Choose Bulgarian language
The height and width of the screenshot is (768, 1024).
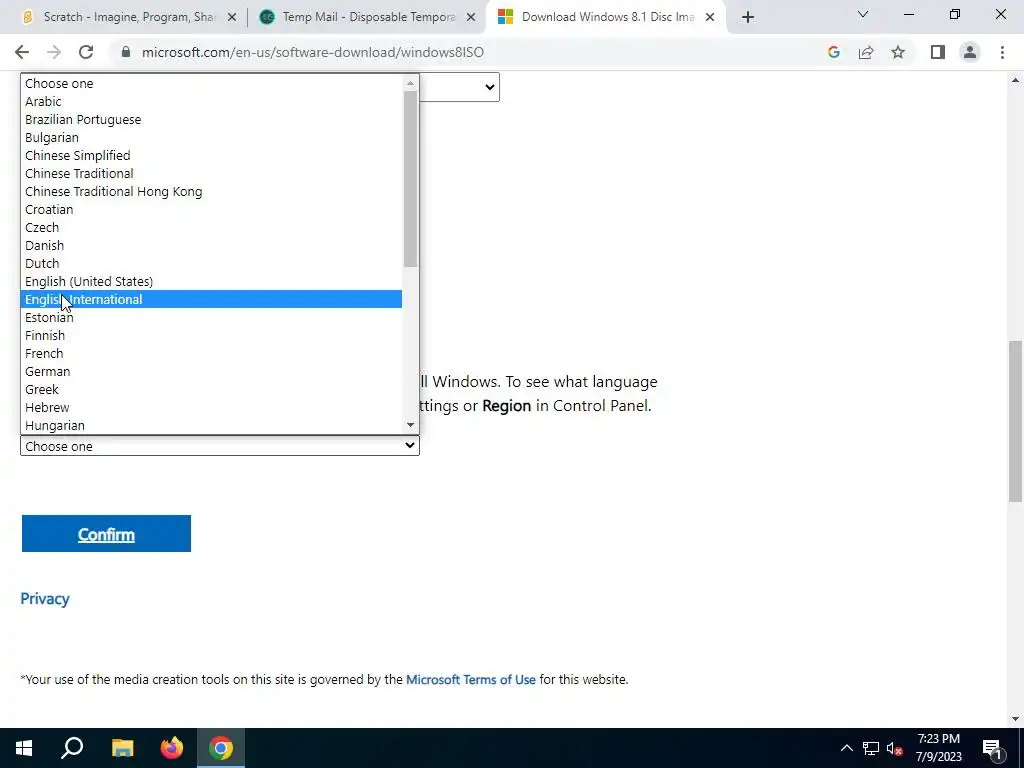211,137
